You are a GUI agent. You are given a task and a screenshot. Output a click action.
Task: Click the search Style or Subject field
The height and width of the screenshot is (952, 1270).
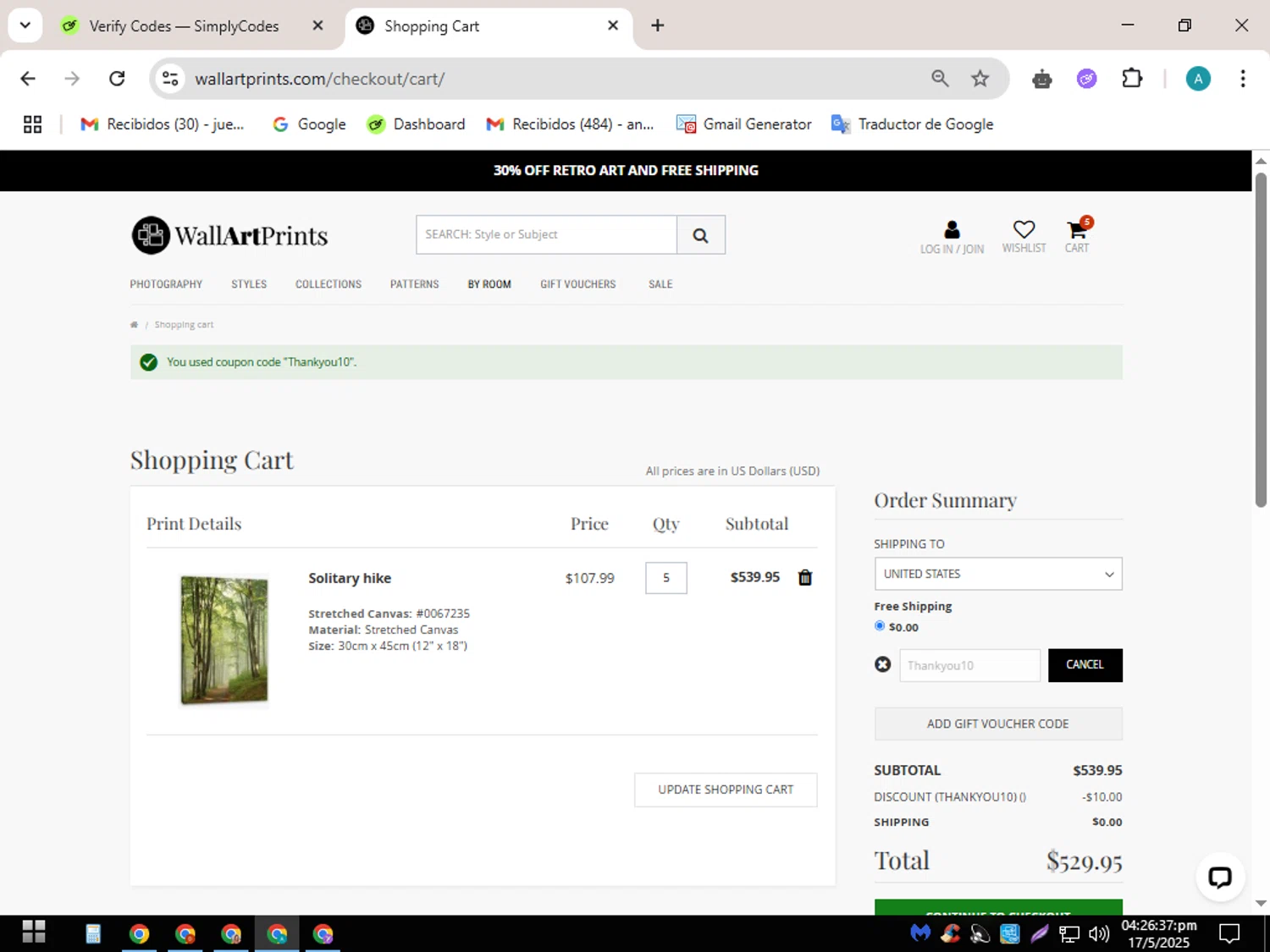click(546, 234)
